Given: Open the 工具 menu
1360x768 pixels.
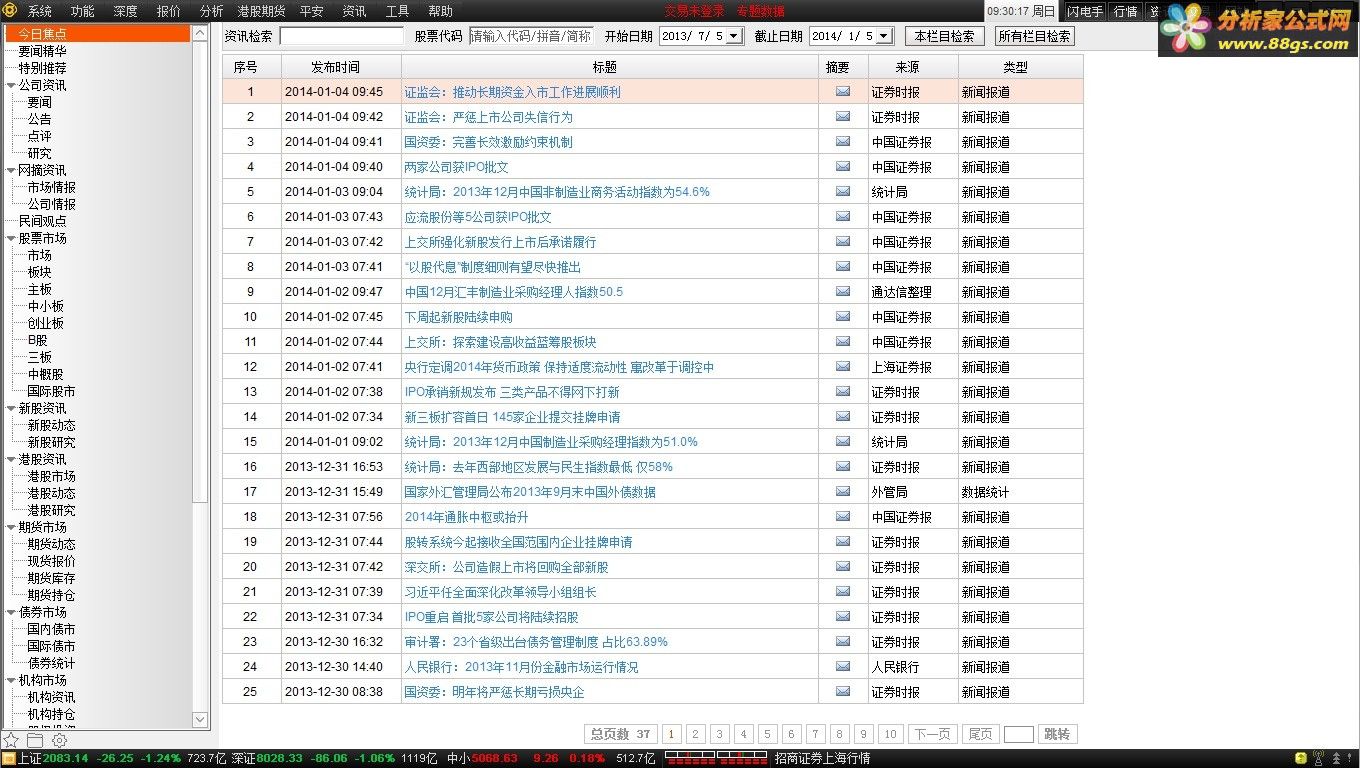Looking at the screenshot, I should [x=397, y=11].
